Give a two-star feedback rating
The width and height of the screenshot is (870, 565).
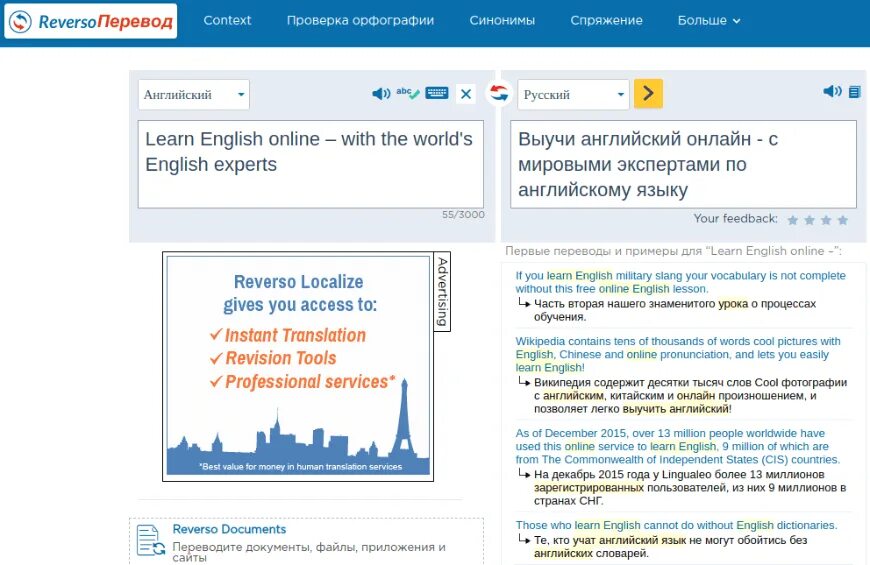[x=810, y=220]
